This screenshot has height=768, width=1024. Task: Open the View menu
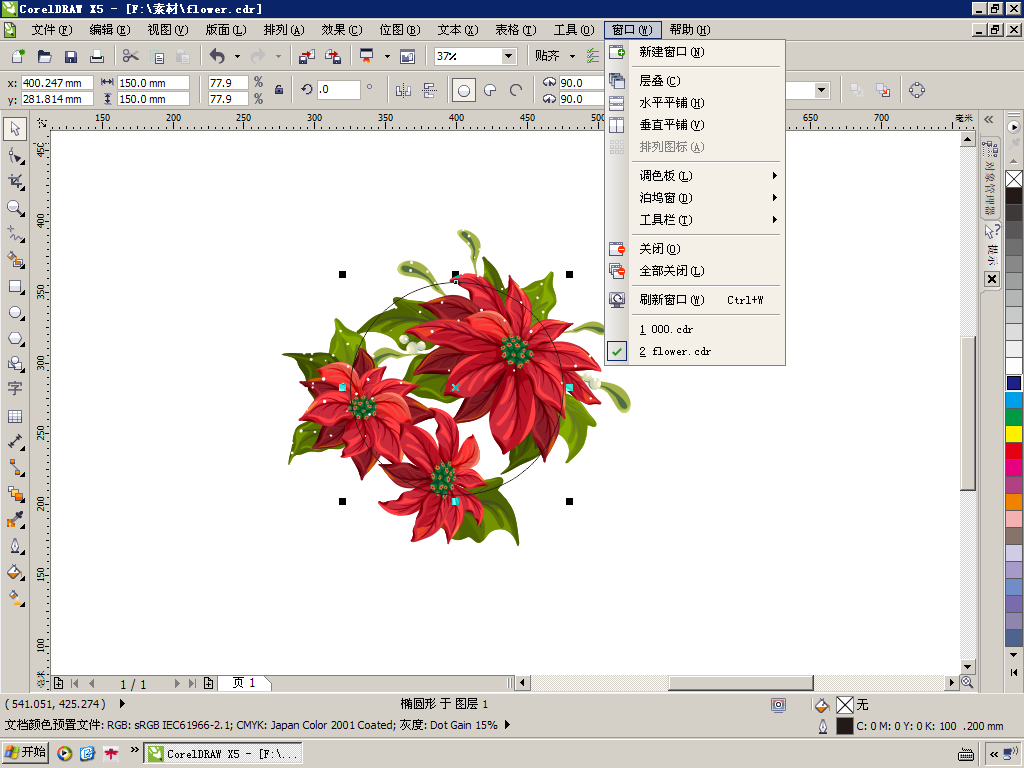point(167,30)
